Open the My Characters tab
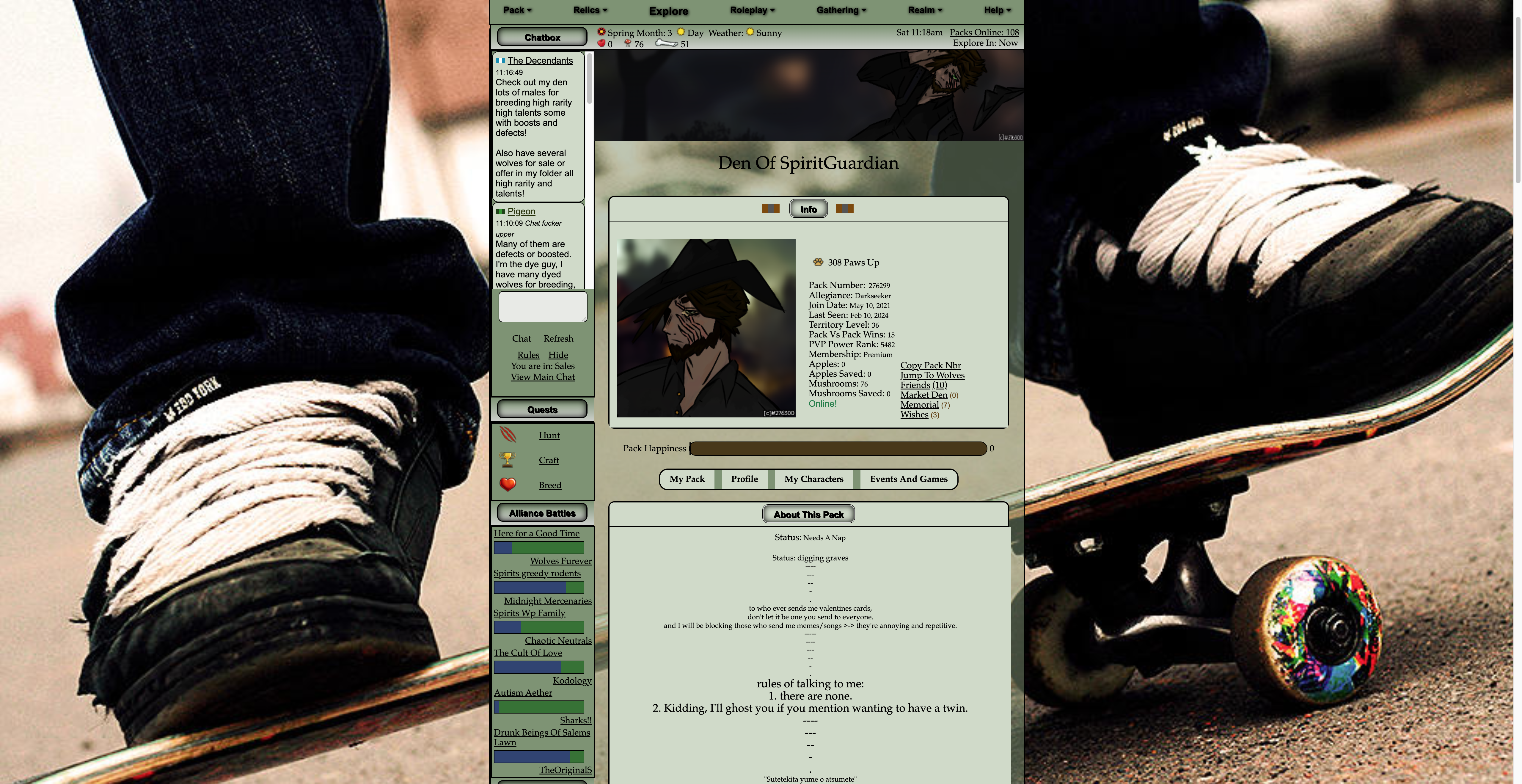The image size is (1522, 784). pyautogui.click(x=813, y=479)
